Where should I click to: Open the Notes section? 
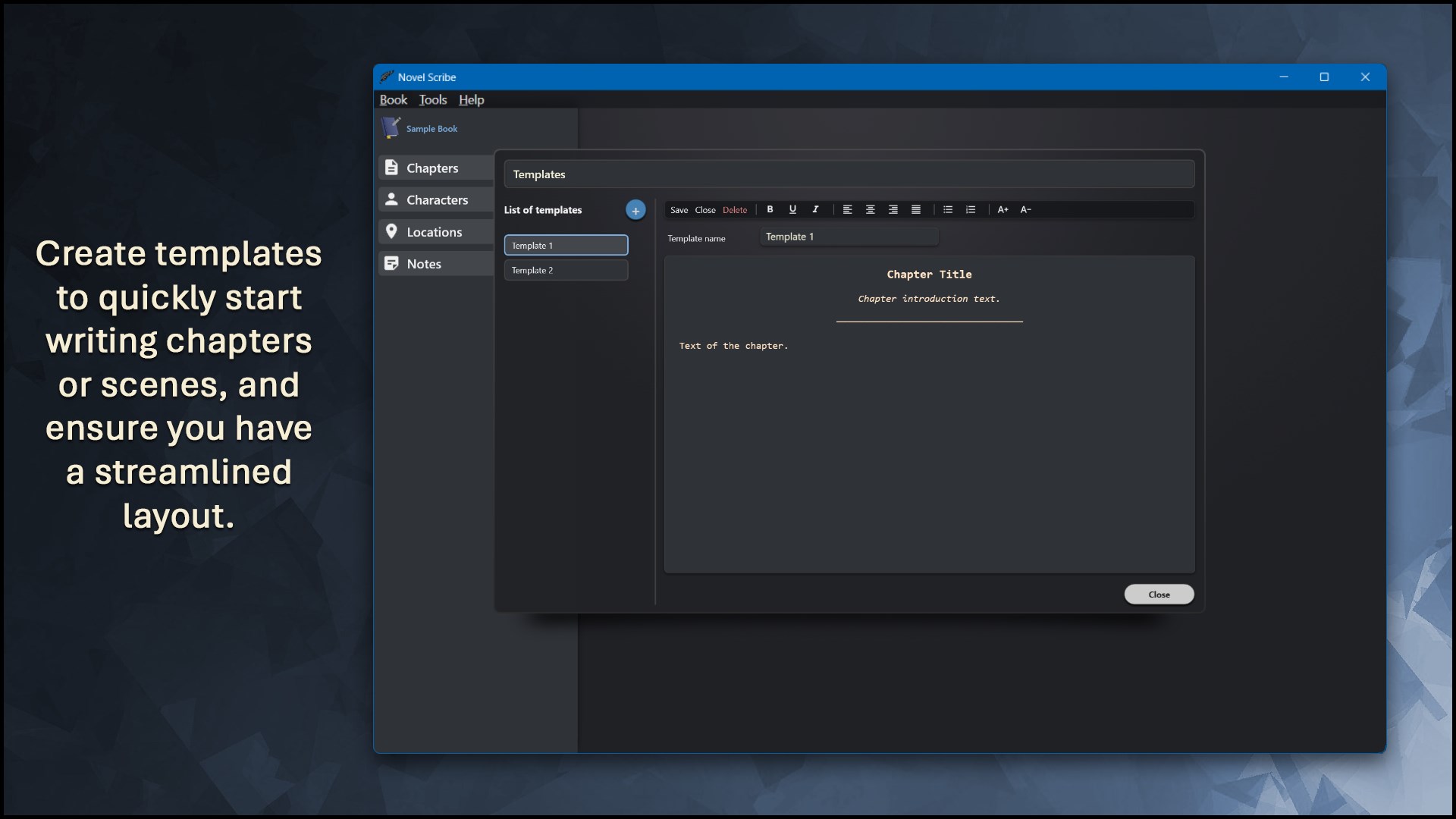tap(436, 263)
